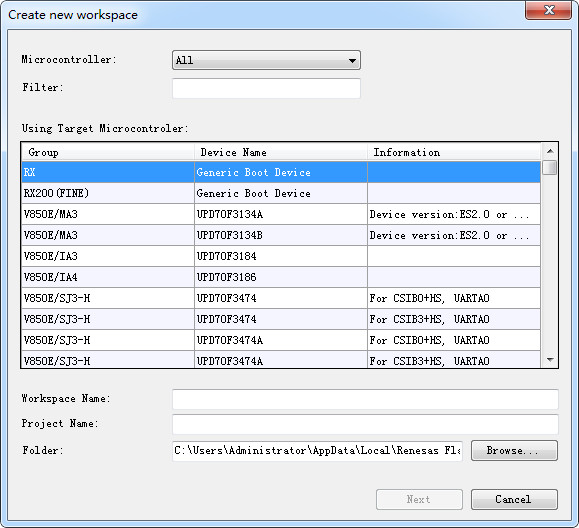Choose the V850E/IA4 UPD70F3186 entry

coord(281,277)
